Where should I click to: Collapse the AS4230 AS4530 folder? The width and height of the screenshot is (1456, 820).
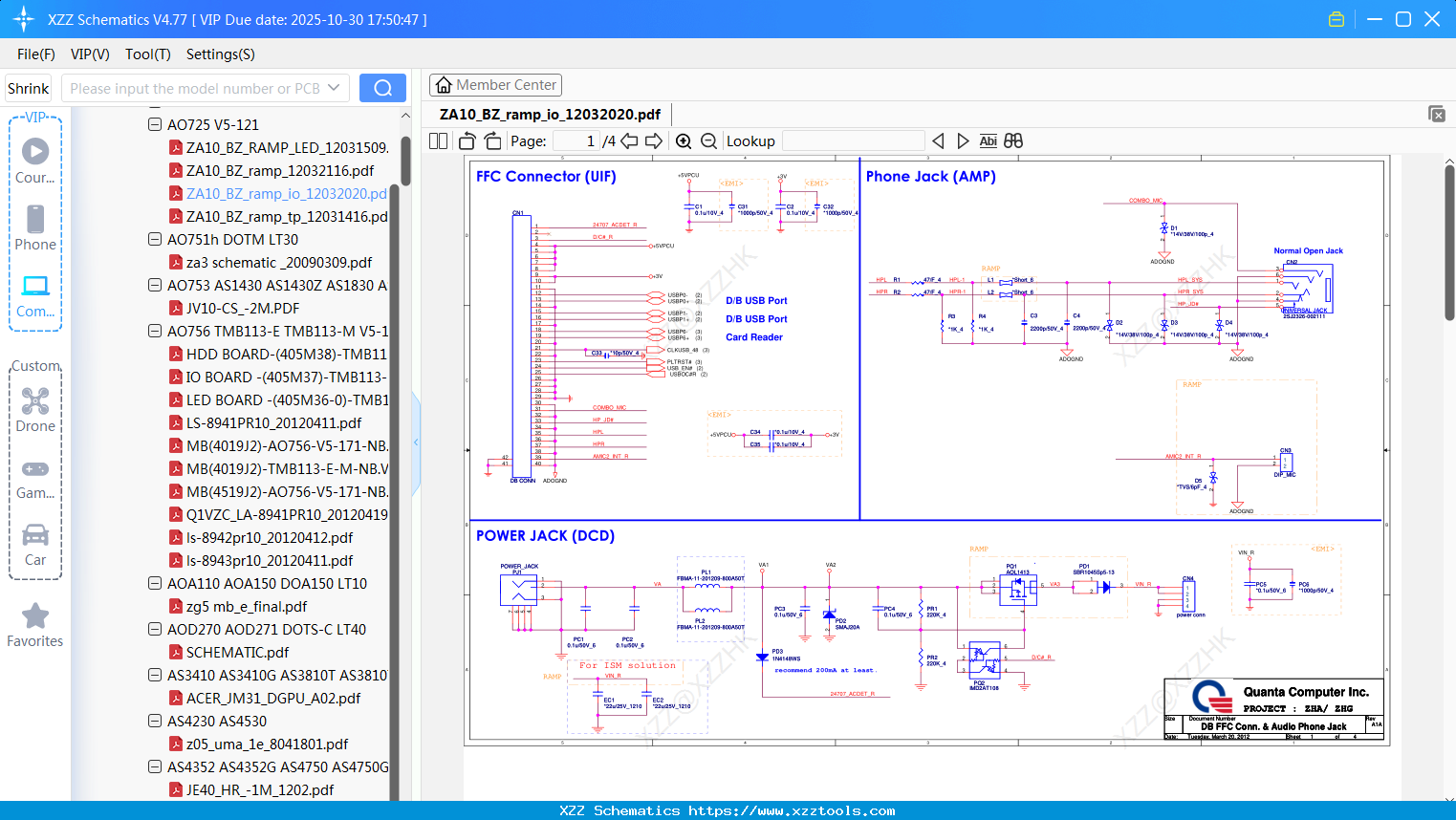pyautogui.click(x=155, y=721)
